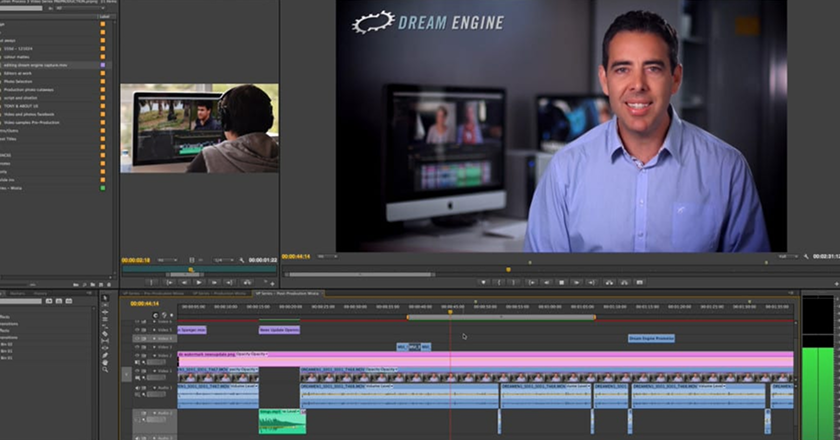This screenshot has height=440, width=840.
Task: Toggle Video 5 track eye visibility
Action: 139,329
